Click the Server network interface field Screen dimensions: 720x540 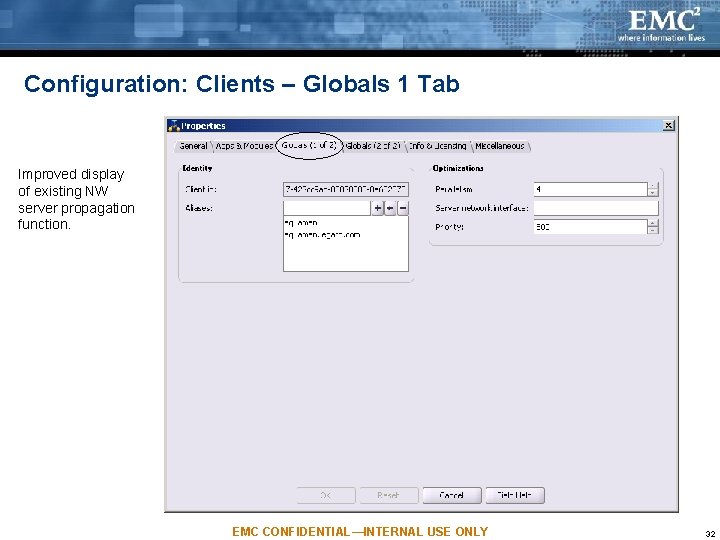(x=596, y=208)
